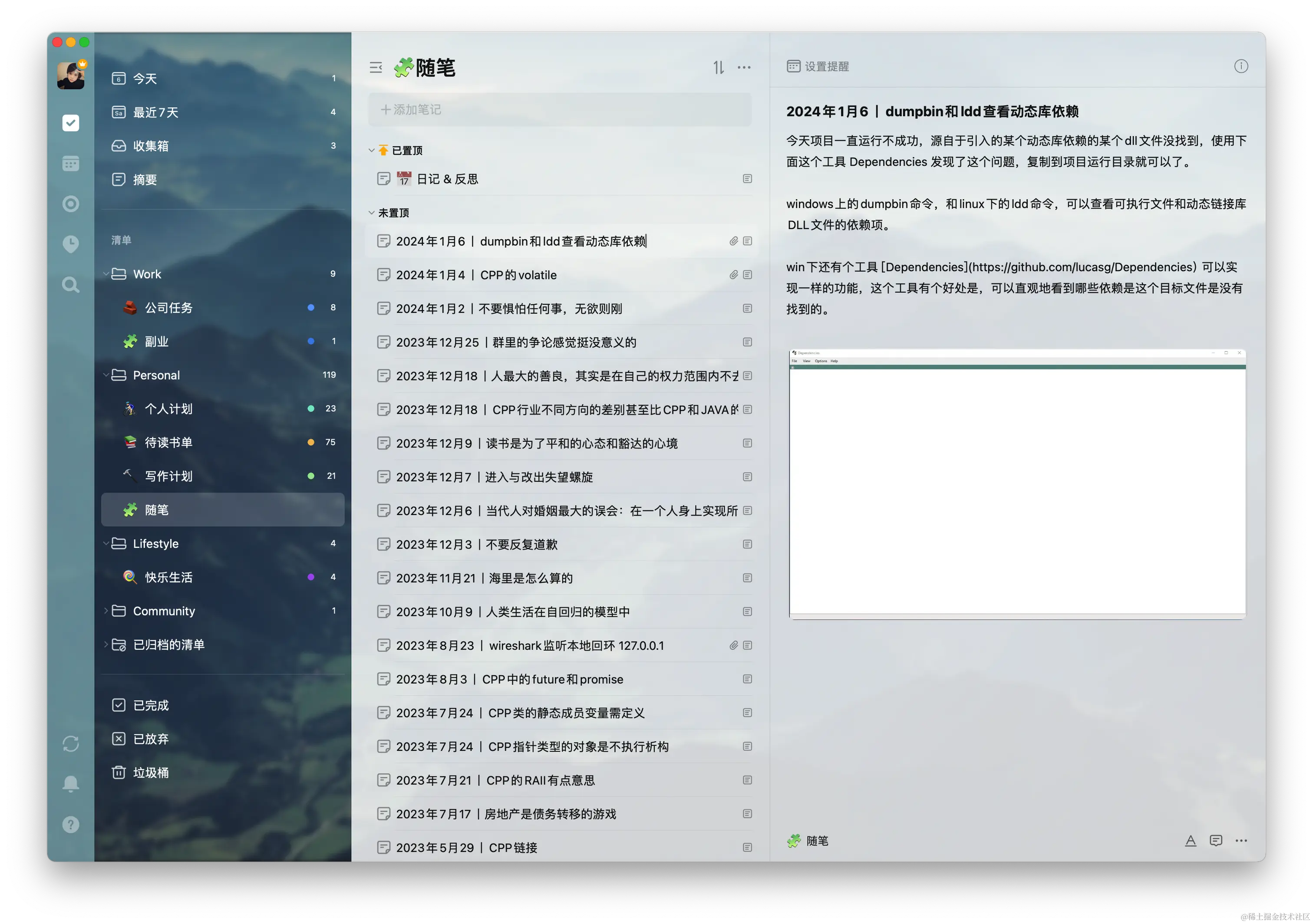1313x924 pixels.
Task: Open the calendar view in left rail
Action: 70,164
